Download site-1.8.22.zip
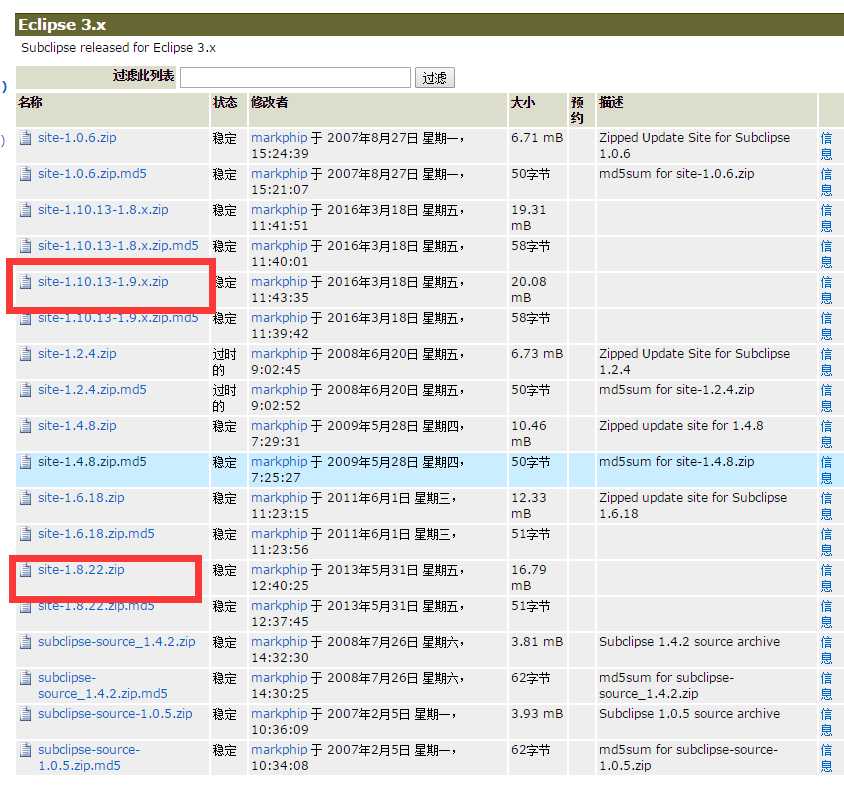This screenshot has width=844, height=796. (x=81, y=570)
